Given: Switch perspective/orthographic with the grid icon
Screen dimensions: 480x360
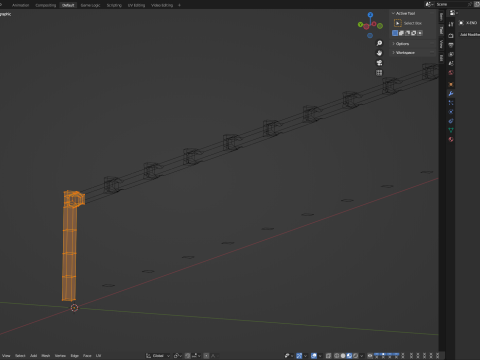Looking at the screenshot, I should click(x=379, y=73).
